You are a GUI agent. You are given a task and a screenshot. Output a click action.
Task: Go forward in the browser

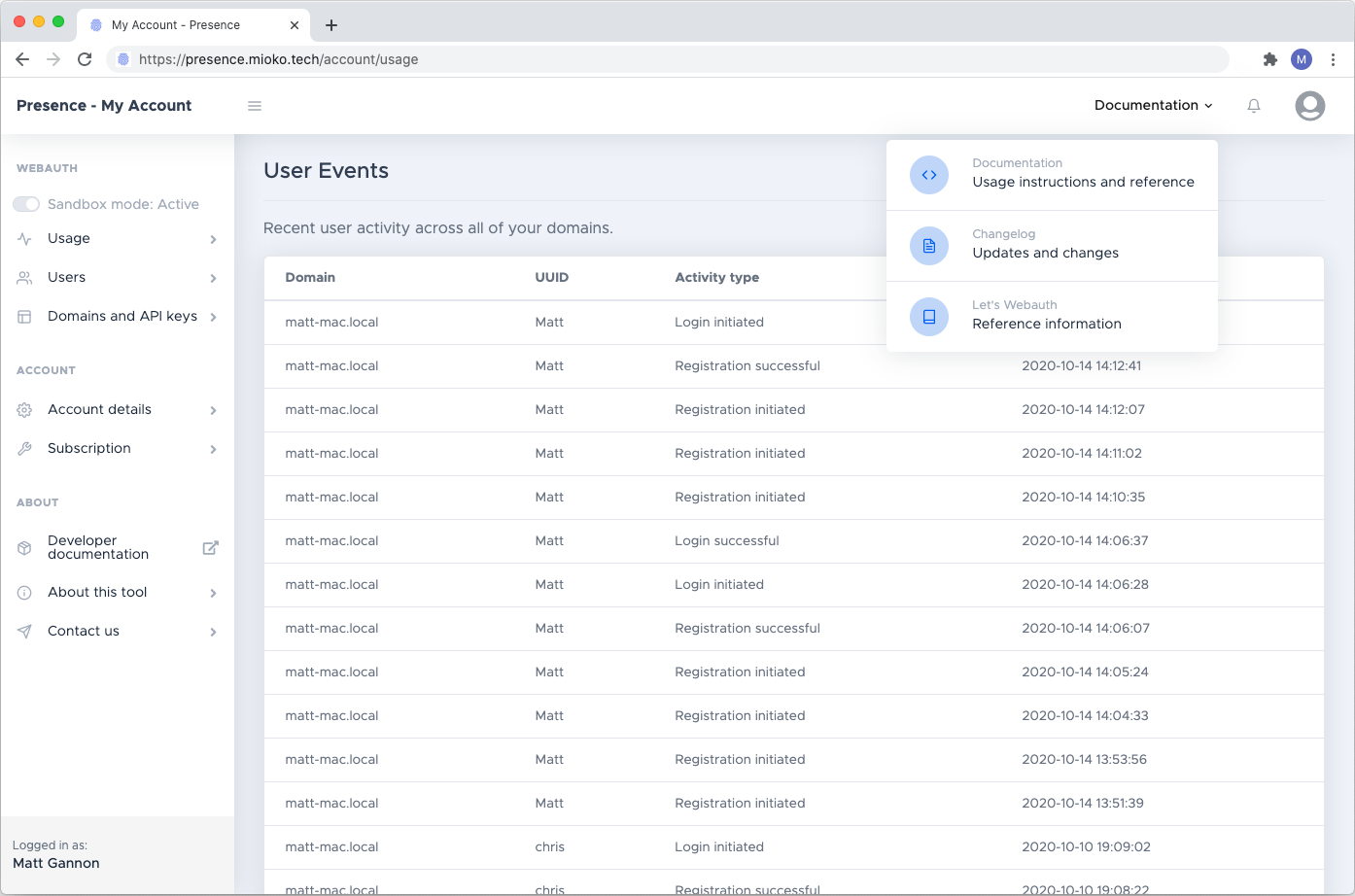tap(53, 59)
